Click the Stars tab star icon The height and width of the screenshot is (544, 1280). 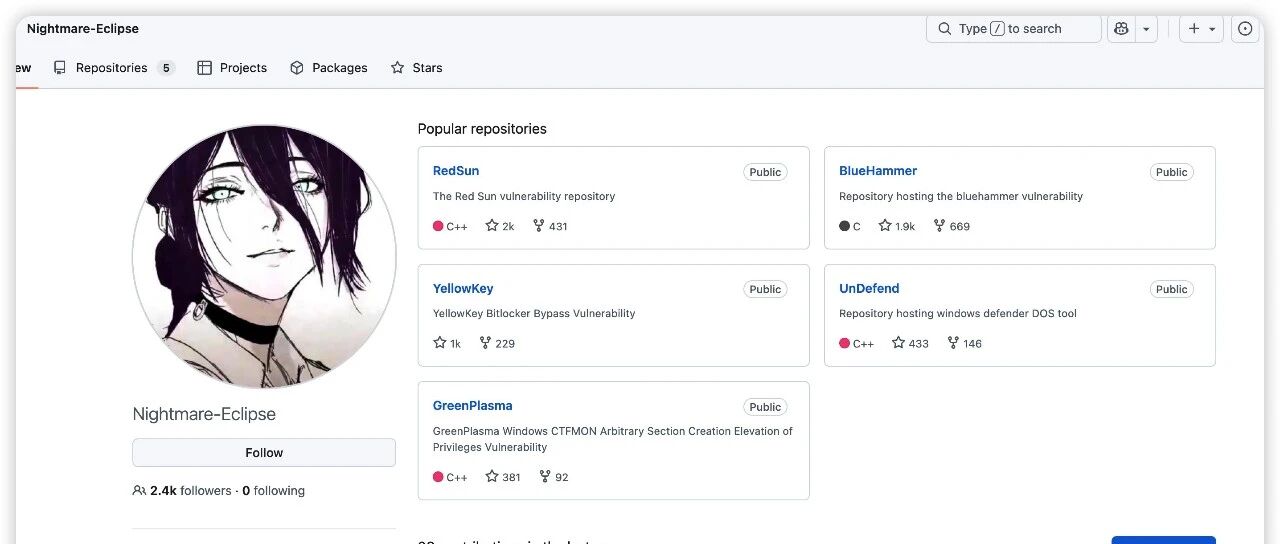click(398, 68)
